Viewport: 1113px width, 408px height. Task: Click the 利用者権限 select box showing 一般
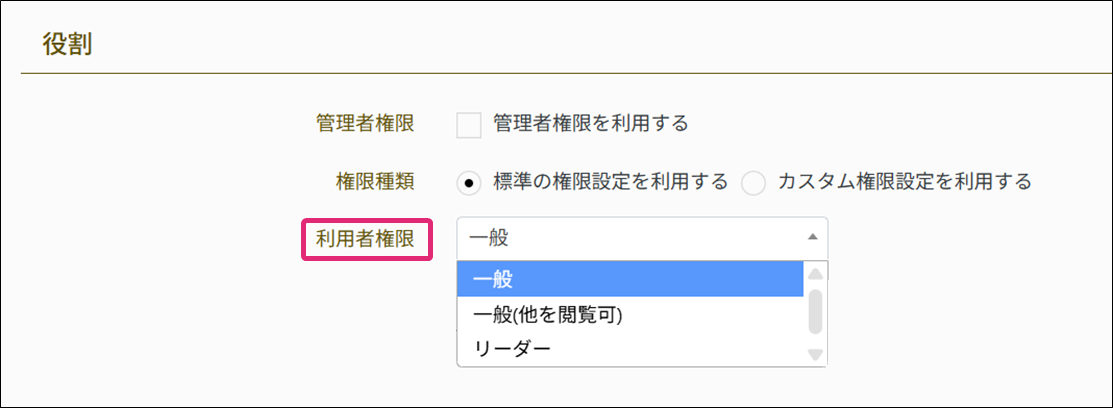[630, 237]
